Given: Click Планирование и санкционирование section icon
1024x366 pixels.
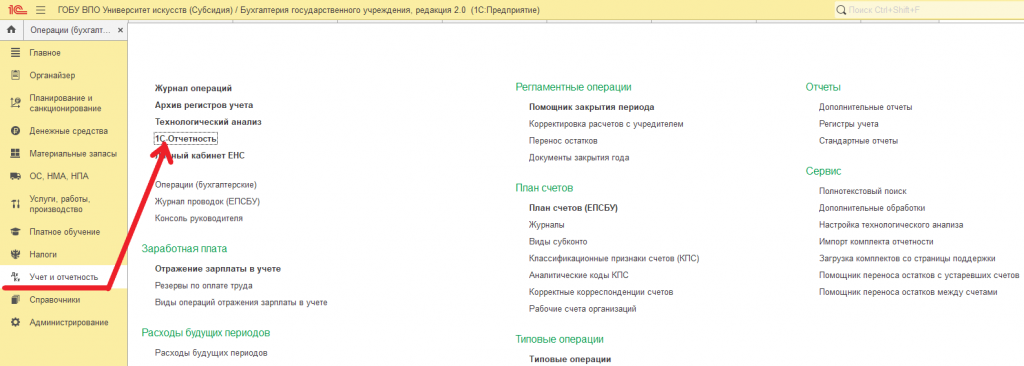Looking at the screenshot, I should [16, 103].
